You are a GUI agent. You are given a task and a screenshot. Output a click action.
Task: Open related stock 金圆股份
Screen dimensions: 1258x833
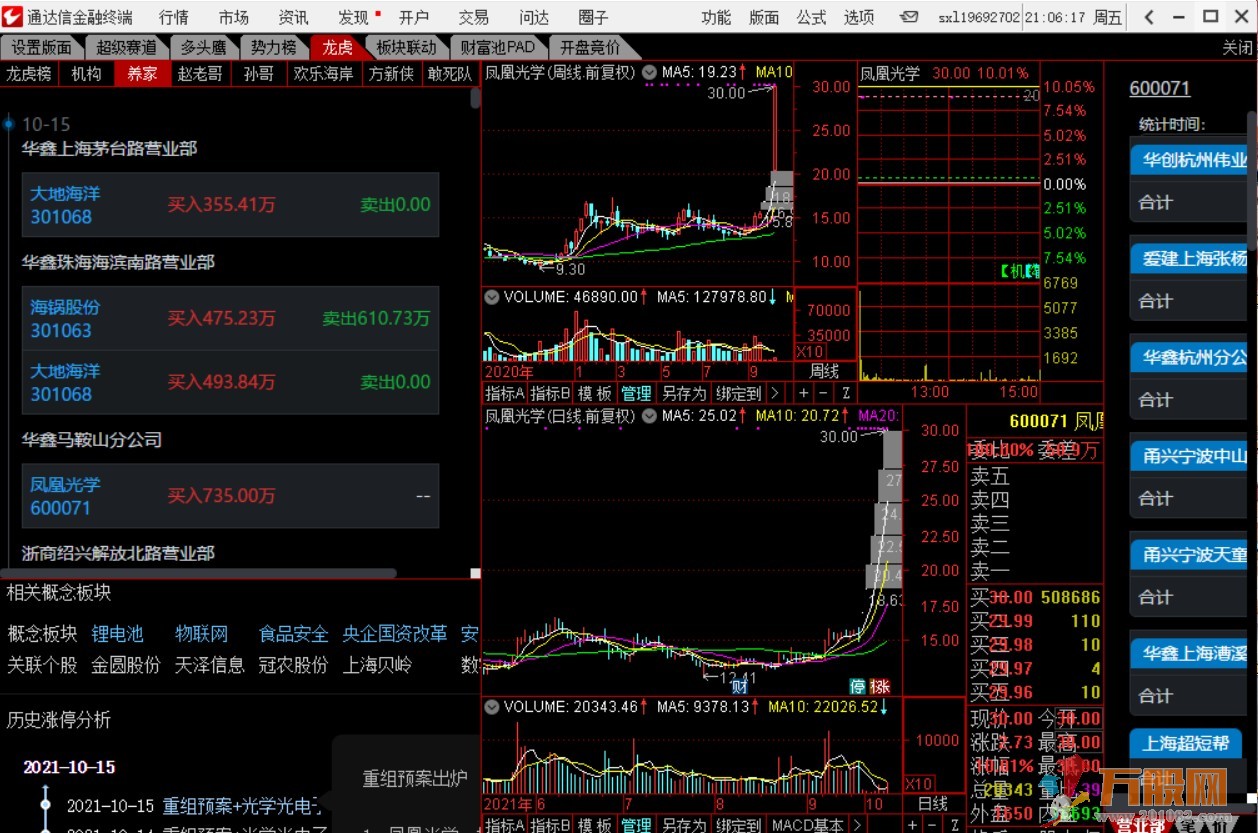pyautogui.click(x=126, y=665)
